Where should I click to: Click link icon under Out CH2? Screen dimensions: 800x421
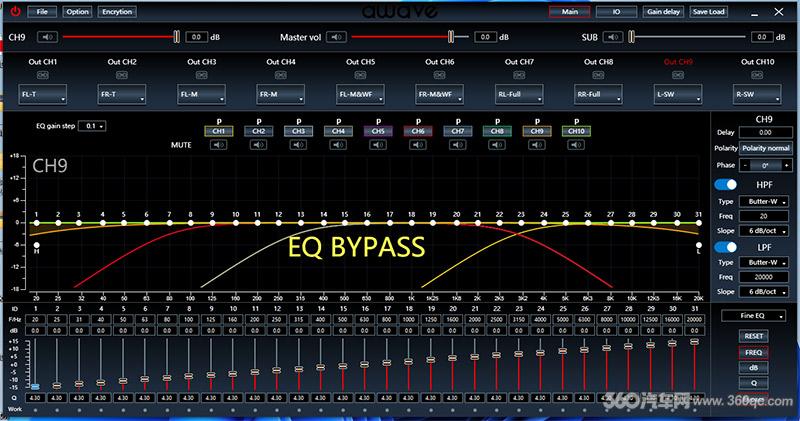point(121,75)
